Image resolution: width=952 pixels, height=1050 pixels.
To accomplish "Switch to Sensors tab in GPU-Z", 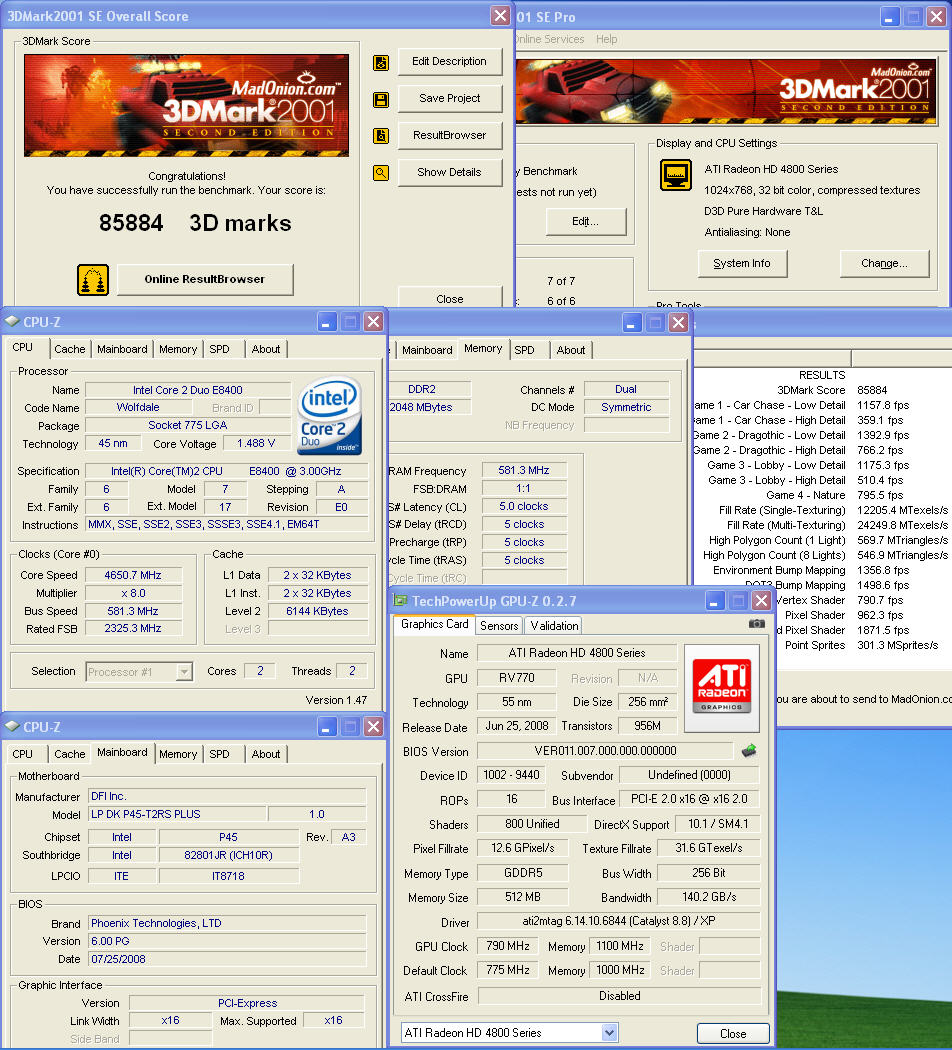I will (499, 625).
